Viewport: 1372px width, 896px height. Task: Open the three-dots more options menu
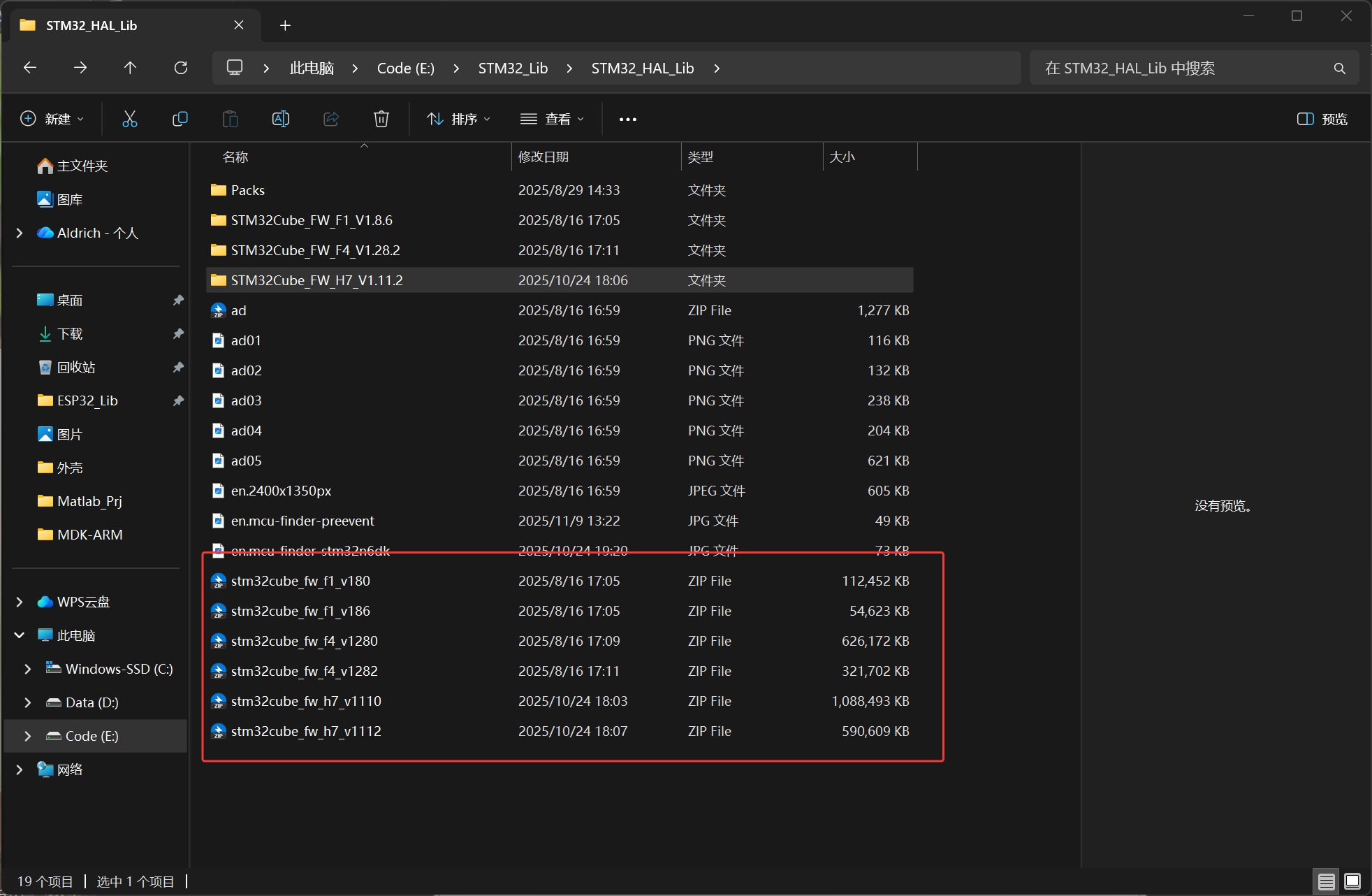[627, 120]
